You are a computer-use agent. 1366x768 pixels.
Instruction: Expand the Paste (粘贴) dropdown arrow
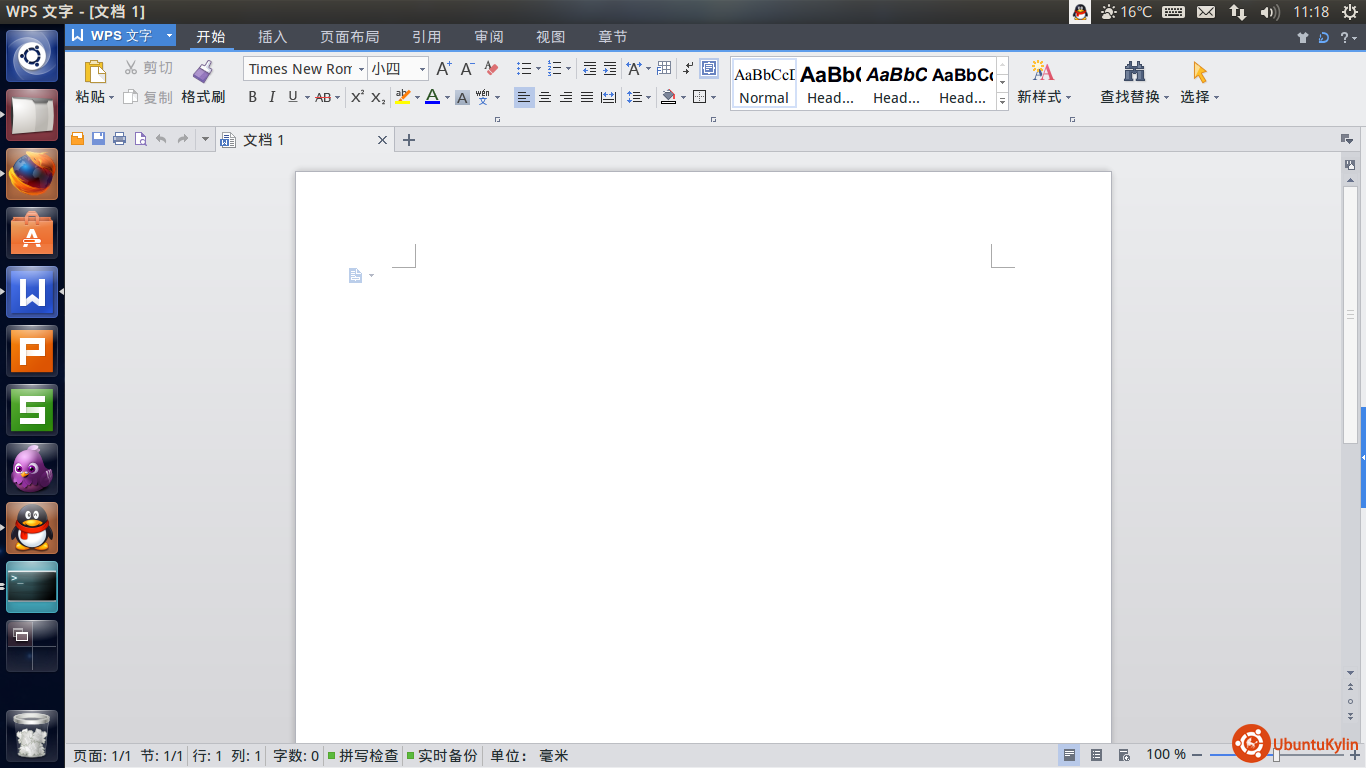coord(111,98)
